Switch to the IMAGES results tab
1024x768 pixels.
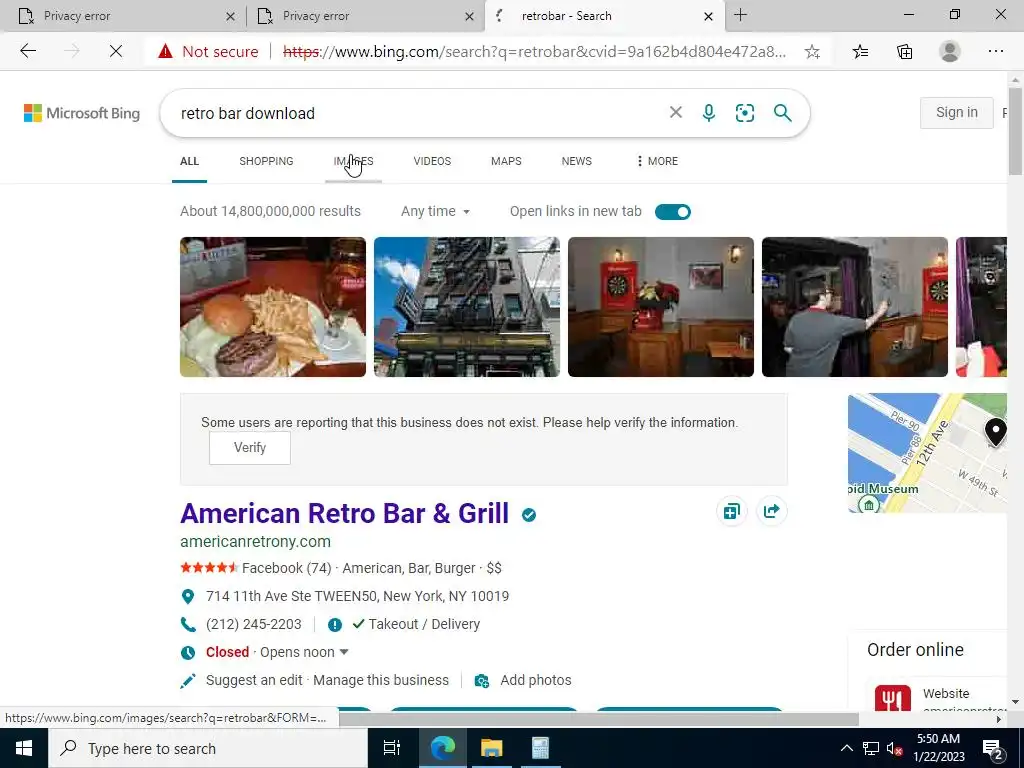353,161
